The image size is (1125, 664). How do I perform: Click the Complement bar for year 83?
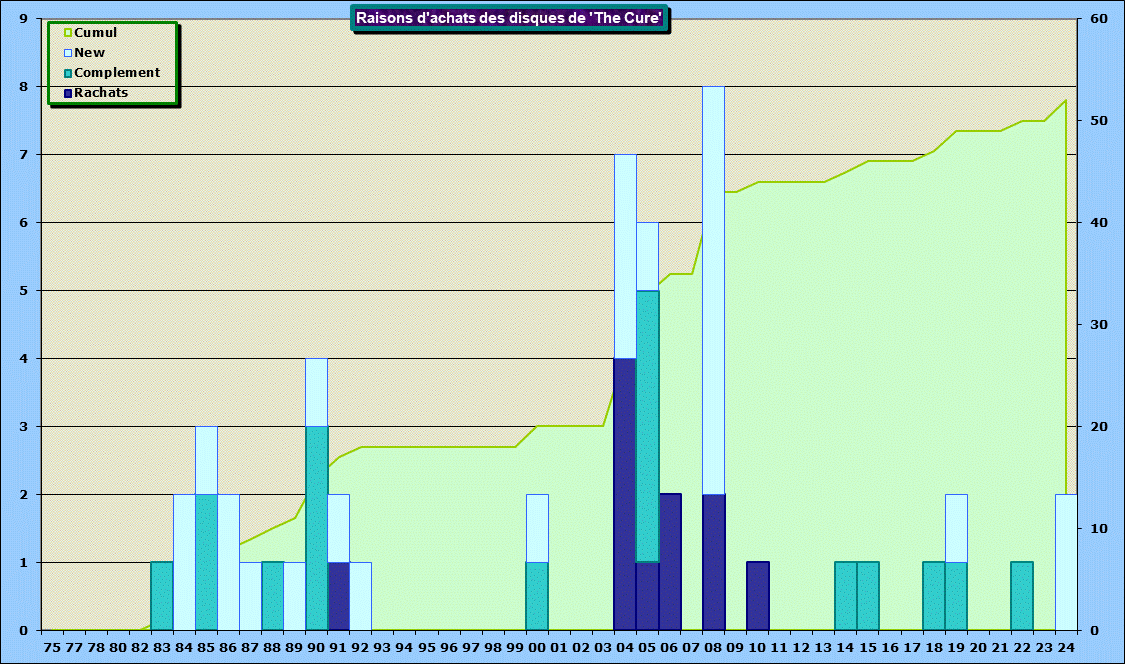tap(162, 596)
